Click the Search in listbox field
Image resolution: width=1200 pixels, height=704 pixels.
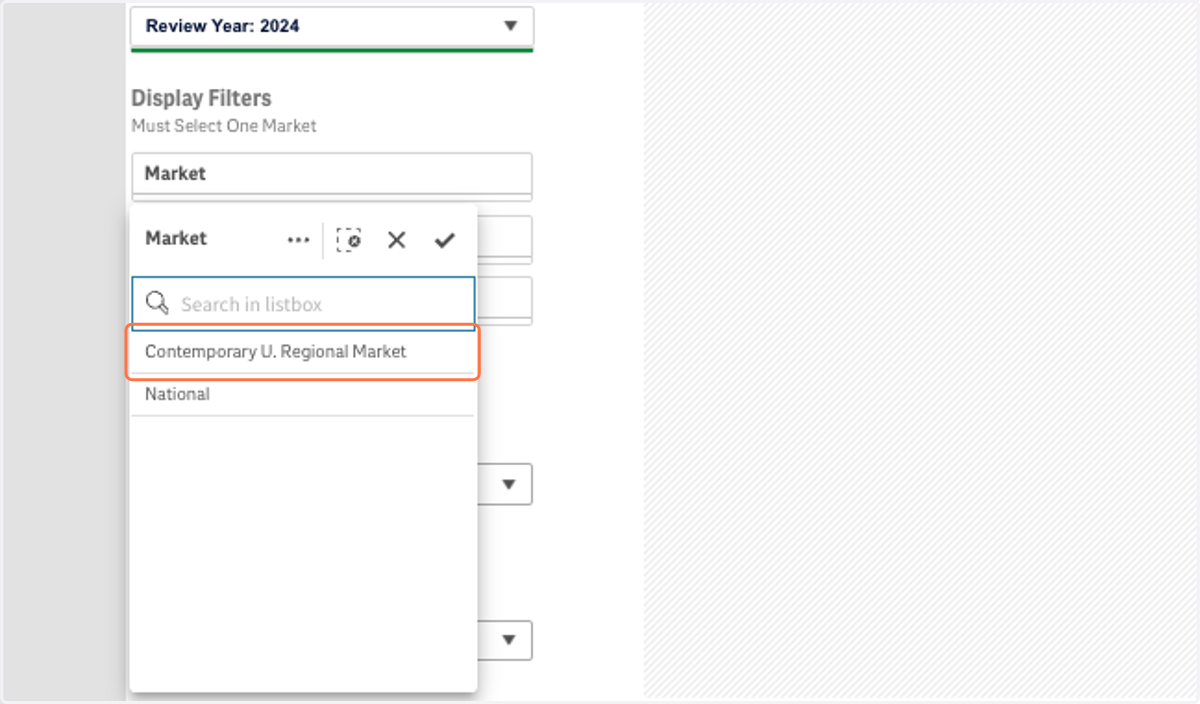pos(303,304)
